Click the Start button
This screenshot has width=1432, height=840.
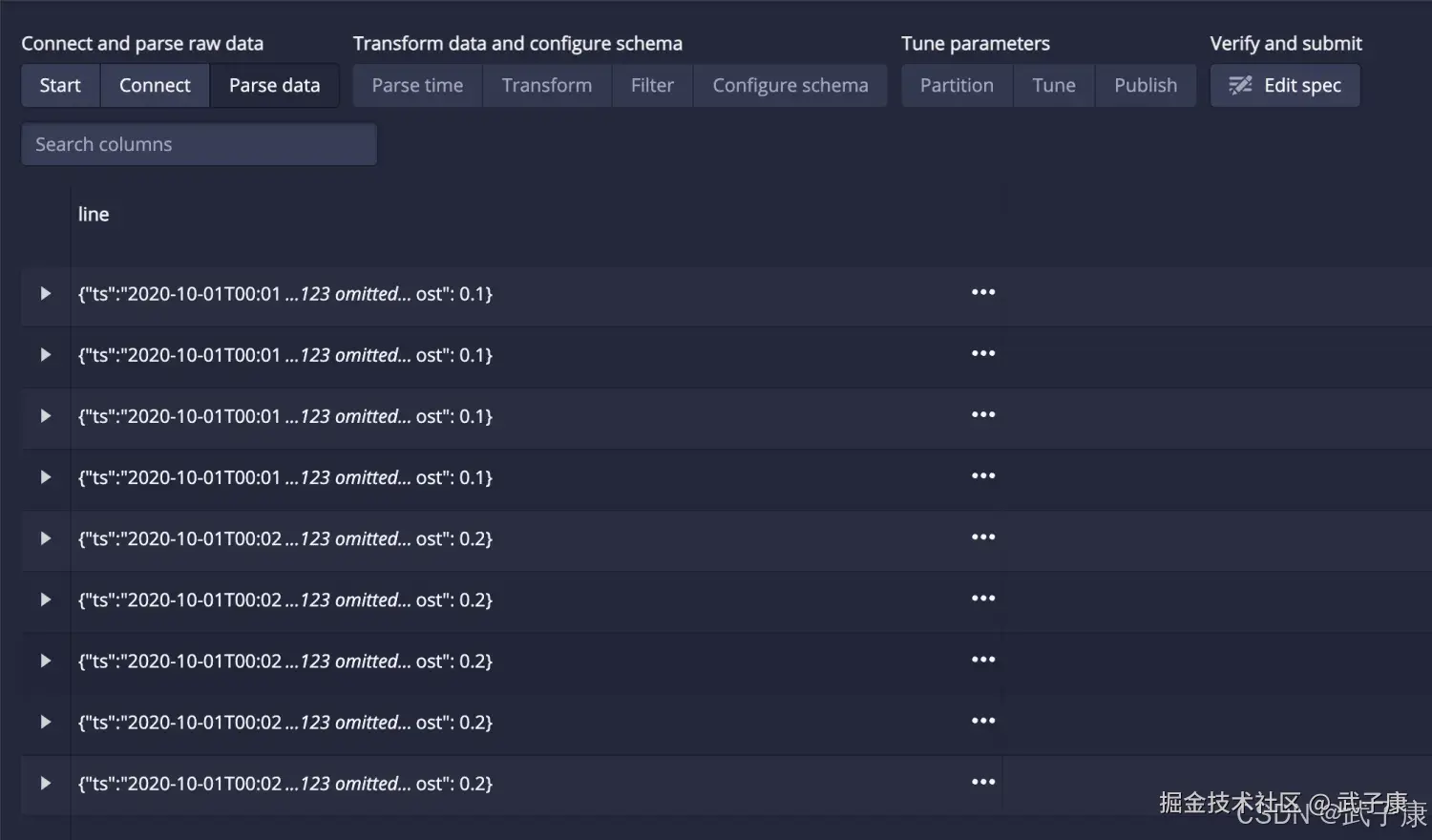(60, 86)
